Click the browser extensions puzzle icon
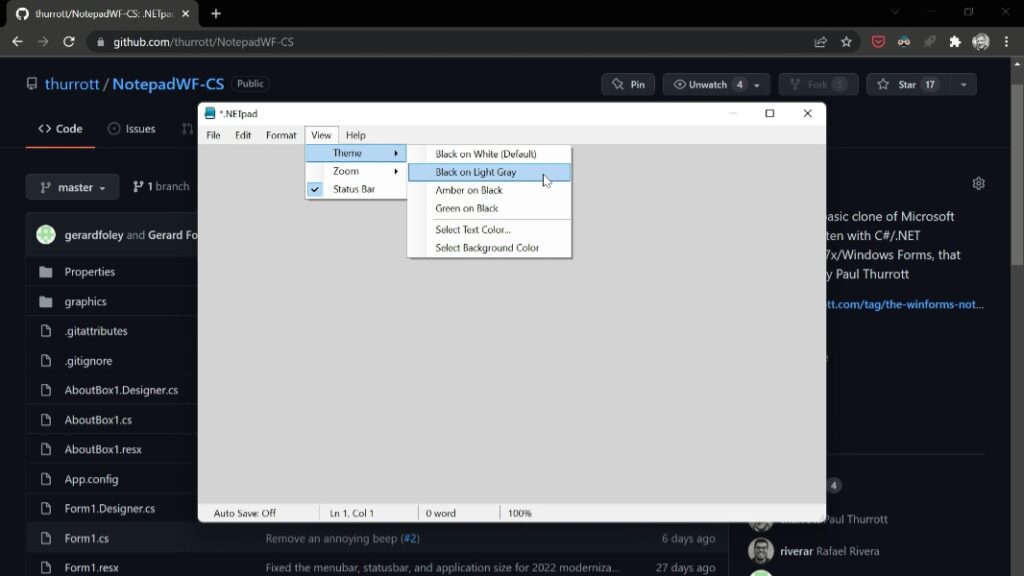 (x=953, y=42)
